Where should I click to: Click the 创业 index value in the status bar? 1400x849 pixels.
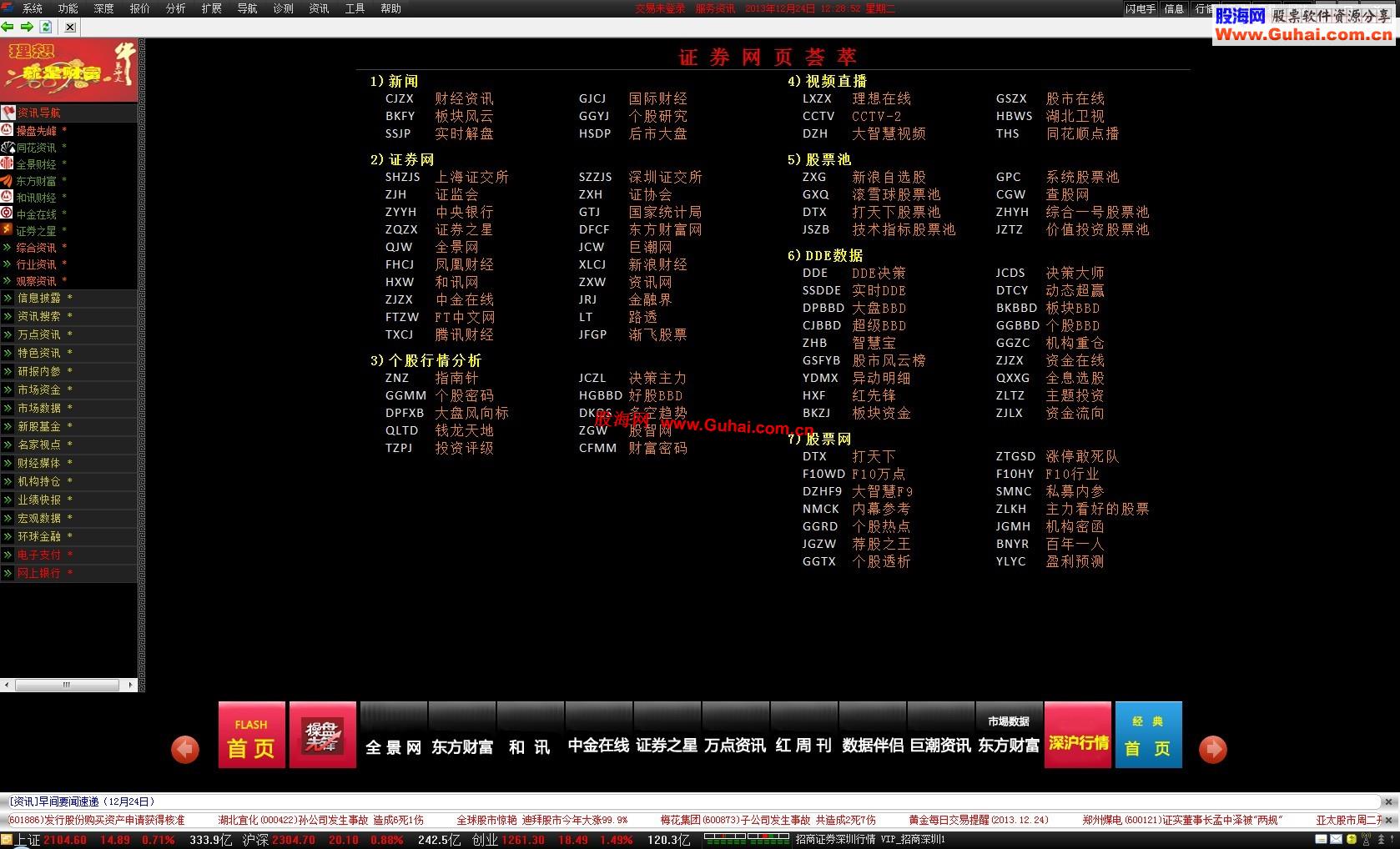coord(523,840)
